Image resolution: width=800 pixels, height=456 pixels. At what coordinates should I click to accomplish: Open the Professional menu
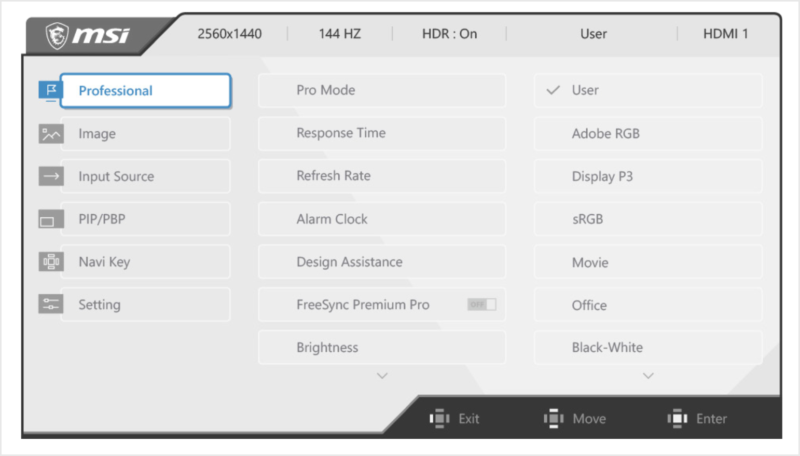[145, 91]
